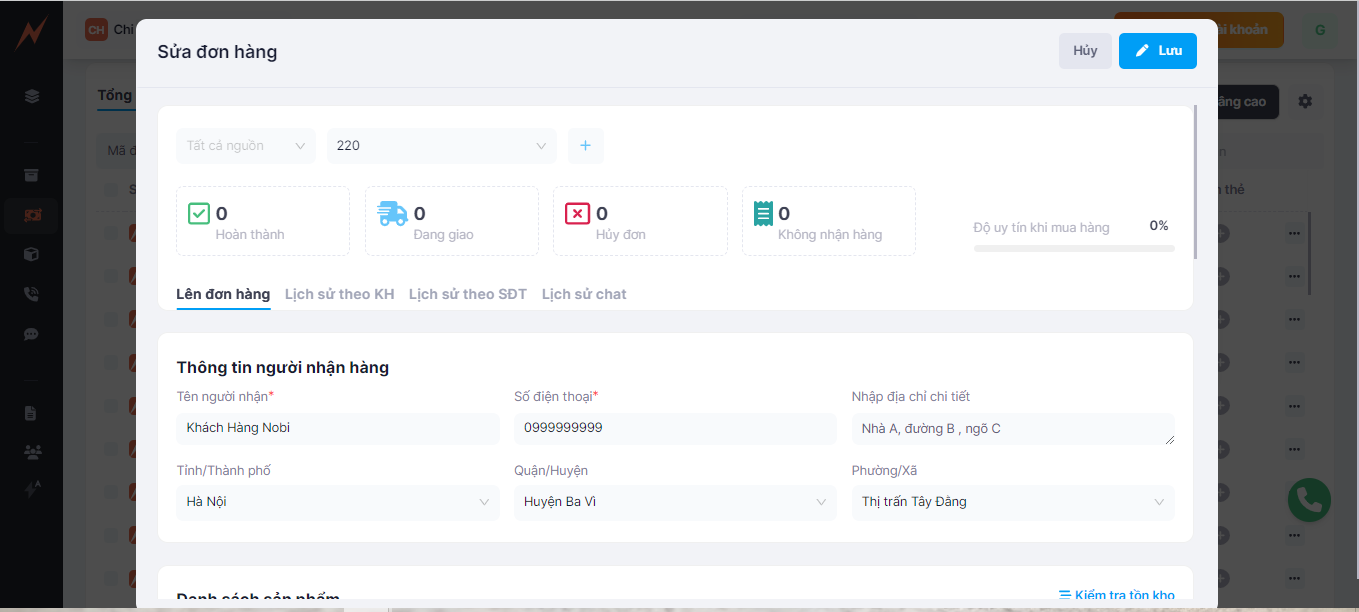
Task: Open the Lịch sử chat tab
Action: (584, 294)
